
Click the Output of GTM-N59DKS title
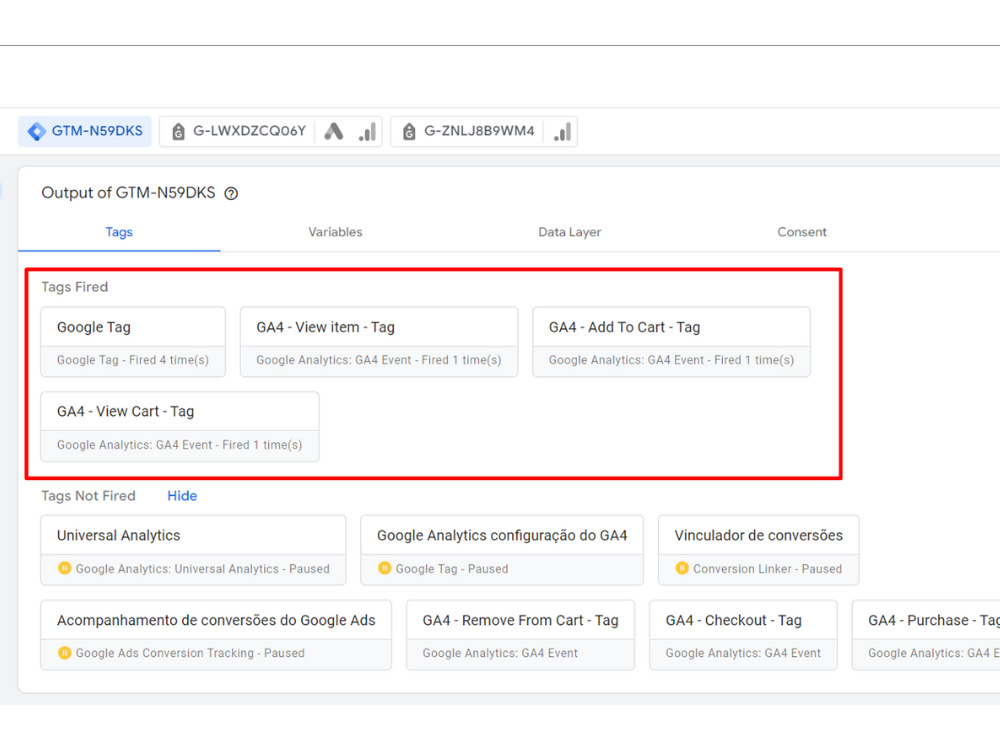click(x=128, y=193)
